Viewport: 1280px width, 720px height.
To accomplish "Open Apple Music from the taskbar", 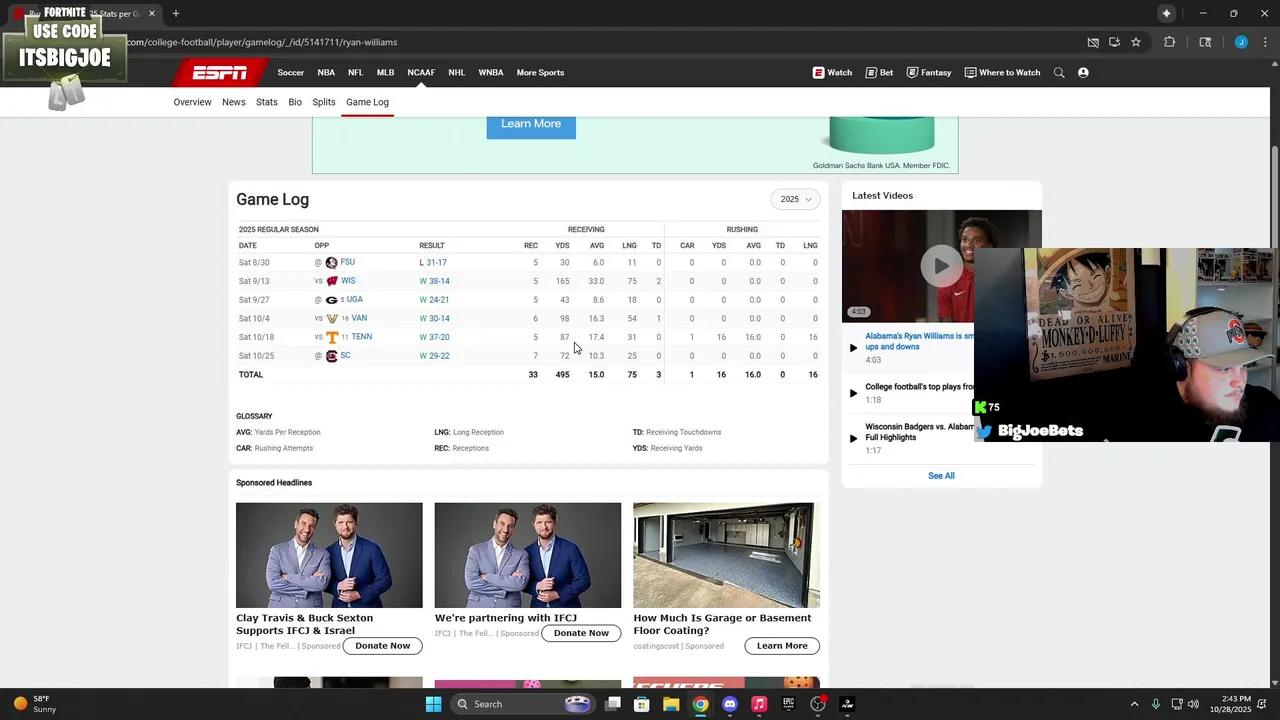I will tap(759, 704).
